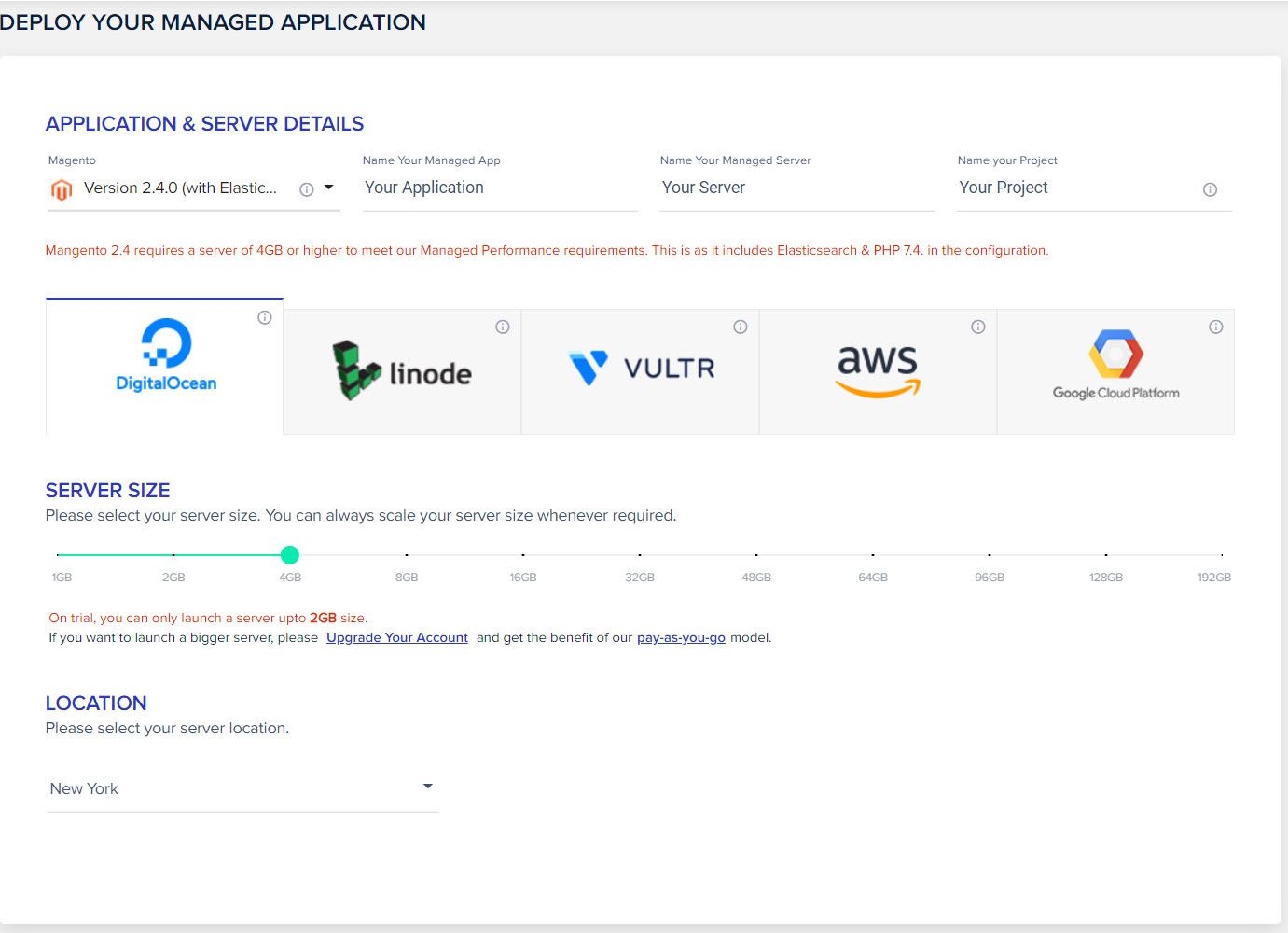Image resolution: width=1288 pixels, height=933 pixels.
Task: Click the Your Server name field
Action: point(797,188)
